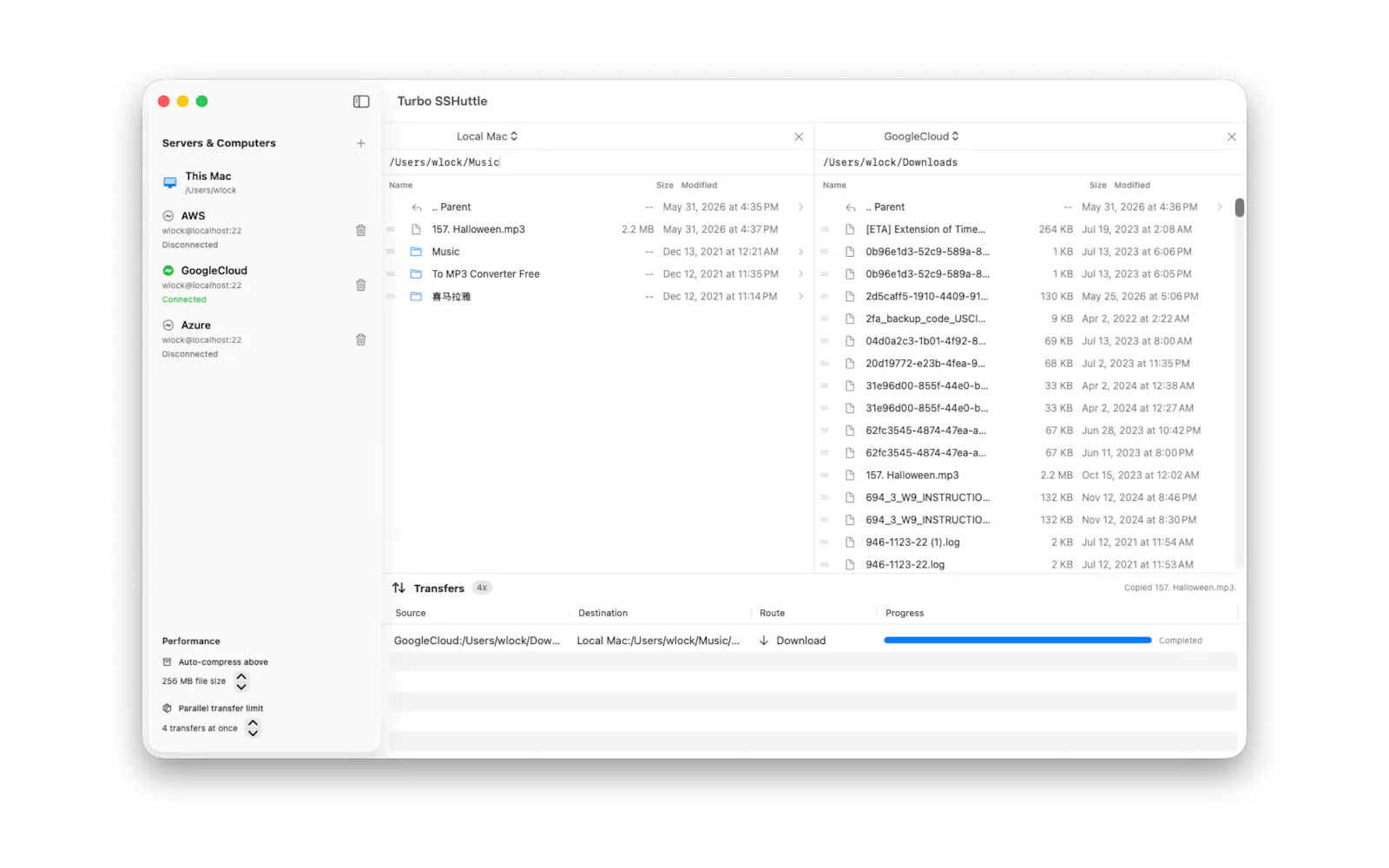Click the GoogleCloud:/Users/wlock/Dow... transfer source
Screen dimensions: 1389x868
tap(477, 641)
